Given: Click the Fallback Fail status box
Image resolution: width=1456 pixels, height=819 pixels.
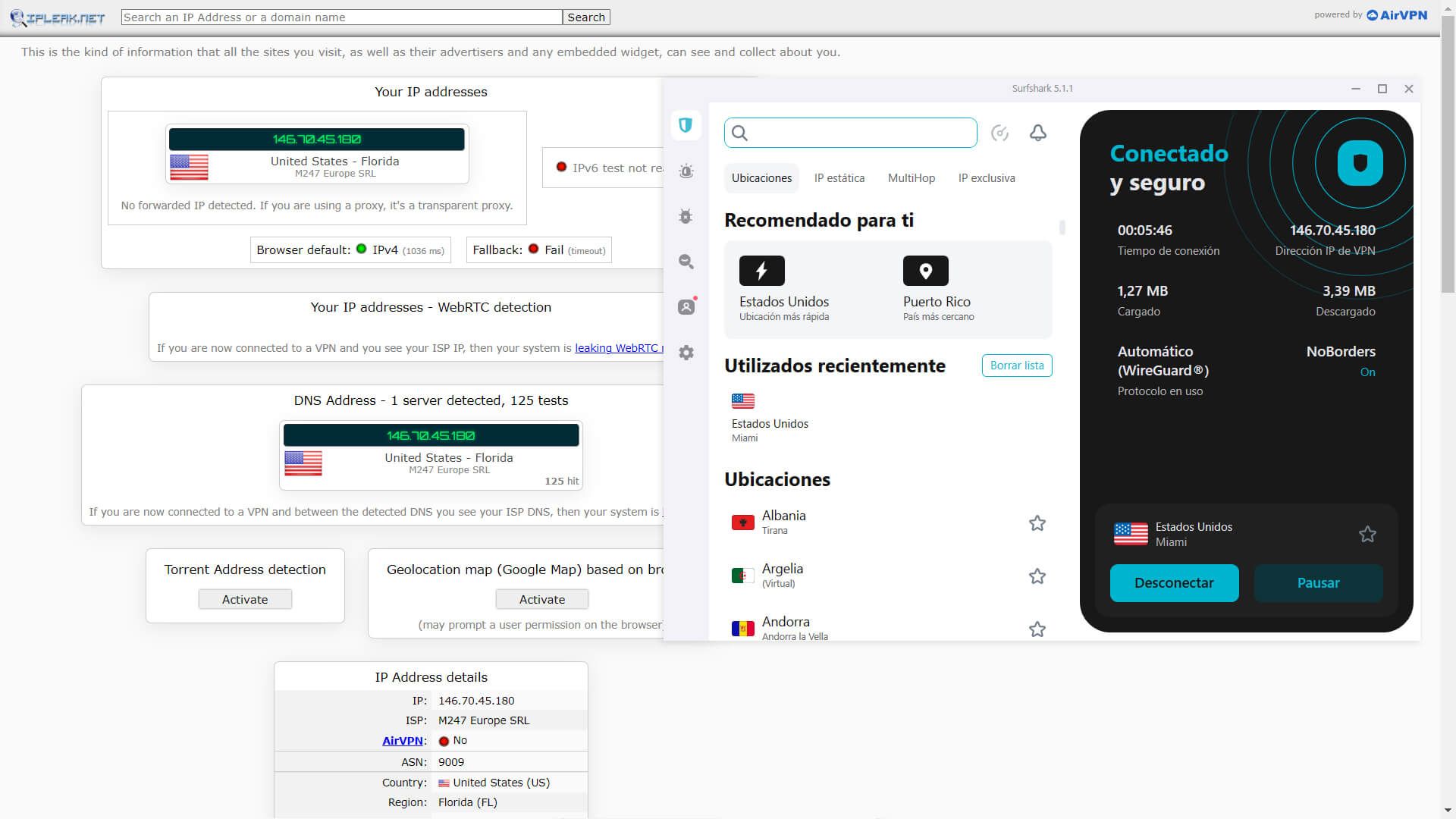Looking at the screenshot, I should [x=539, y=250].
